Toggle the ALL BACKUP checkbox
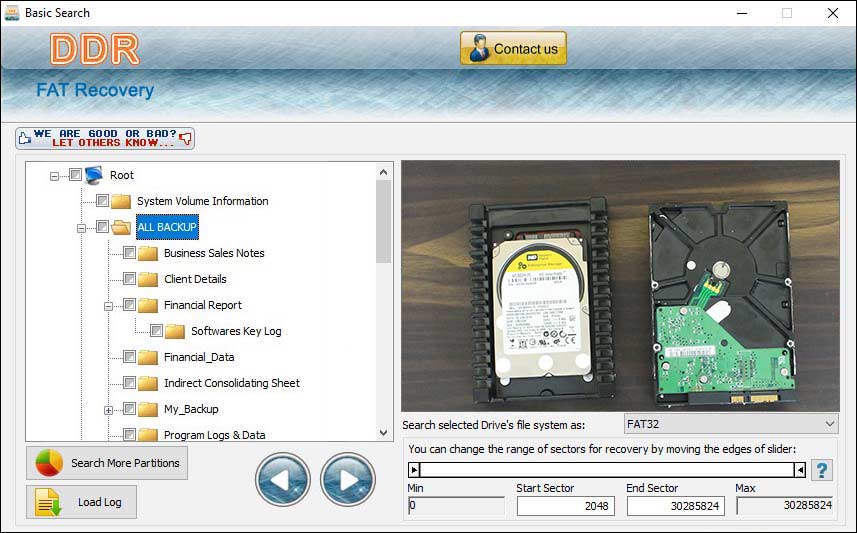 tap(102, 226)
